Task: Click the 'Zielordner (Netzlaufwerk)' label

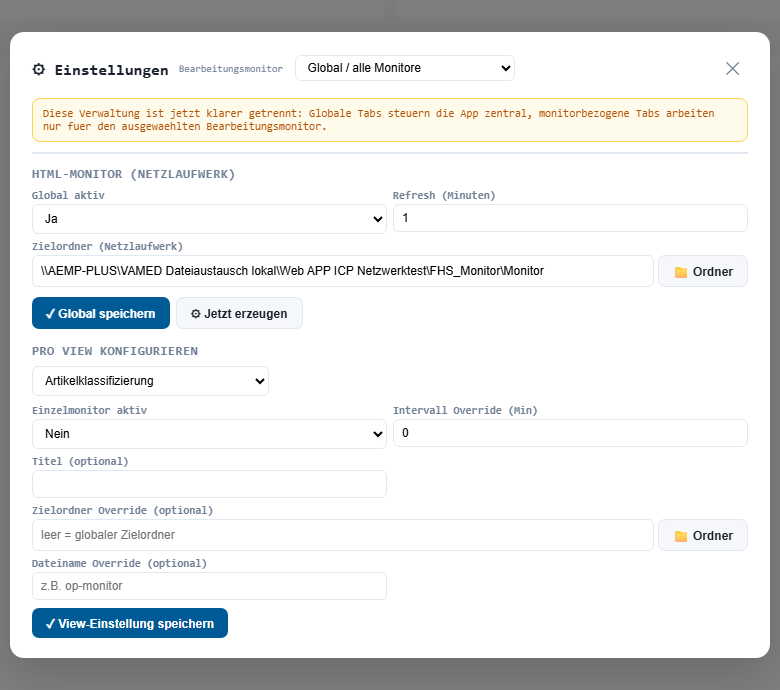Action: pos(107,246)
